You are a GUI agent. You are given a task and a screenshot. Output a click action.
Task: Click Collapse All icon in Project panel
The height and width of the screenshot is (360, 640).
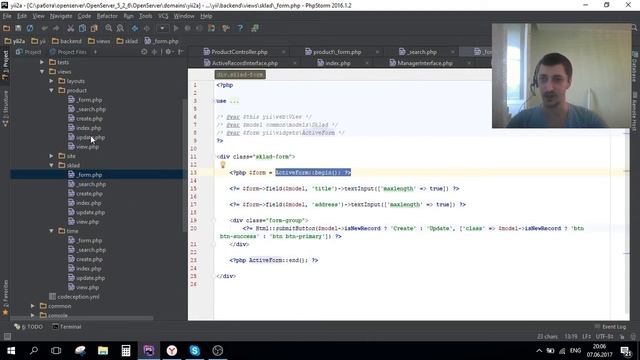[154, 52]
